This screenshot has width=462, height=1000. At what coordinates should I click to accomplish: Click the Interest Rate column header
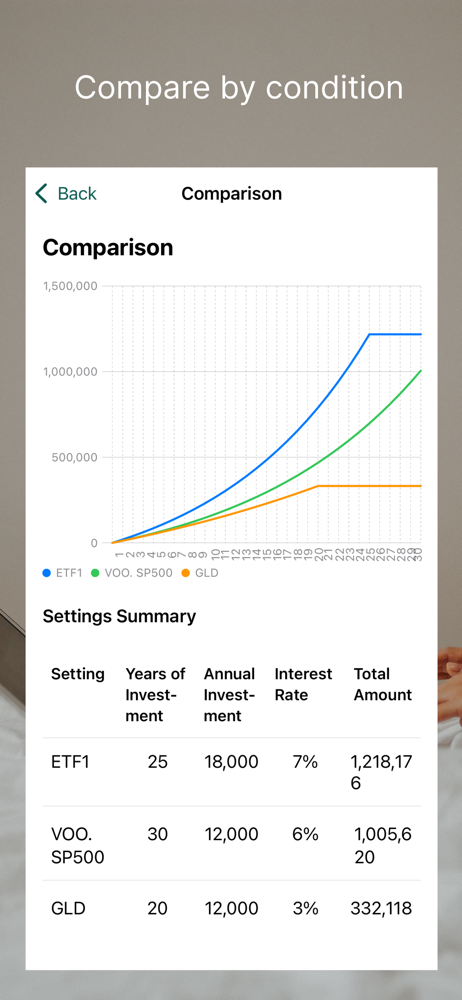304,684
